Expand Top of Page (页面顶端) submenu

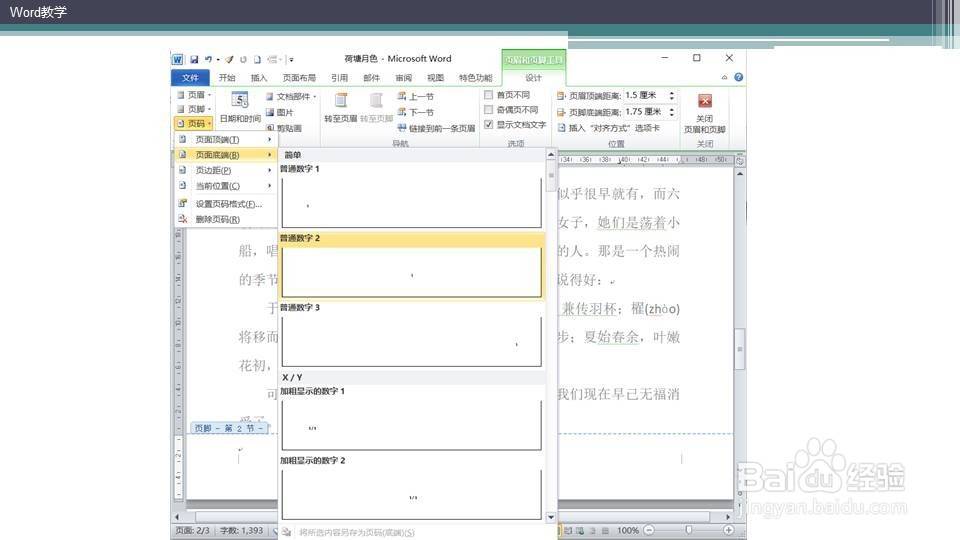225,140
